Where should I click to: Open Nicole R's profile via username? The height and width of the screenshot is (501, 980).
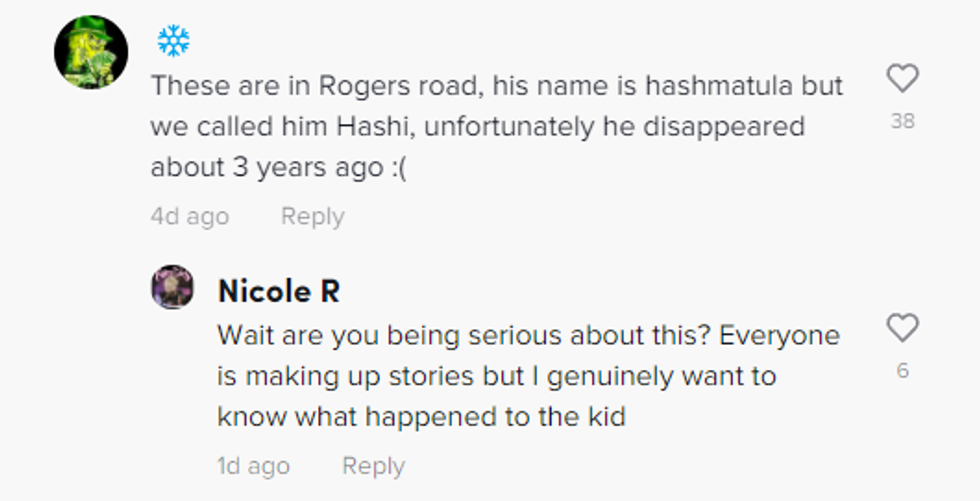tap(278, 291)
